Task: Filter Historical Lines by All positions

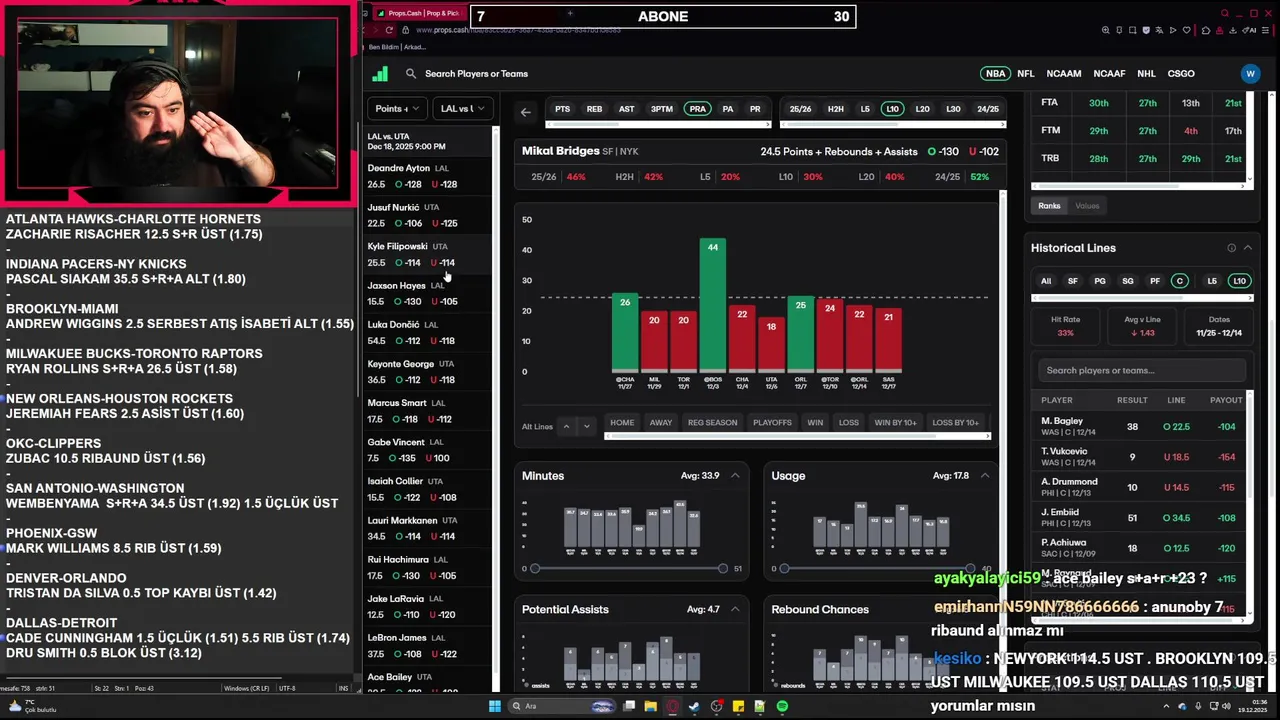Action: click(1046, 281)
